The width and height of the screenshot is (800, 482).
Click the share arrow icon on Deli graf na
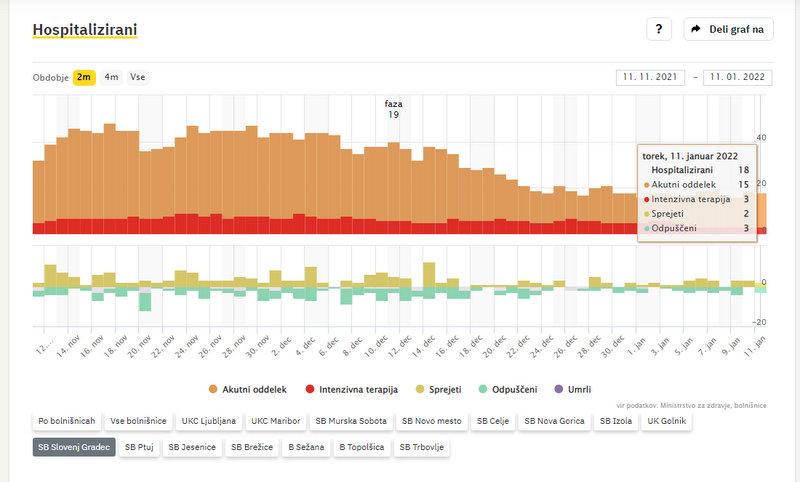pos(697,30)
